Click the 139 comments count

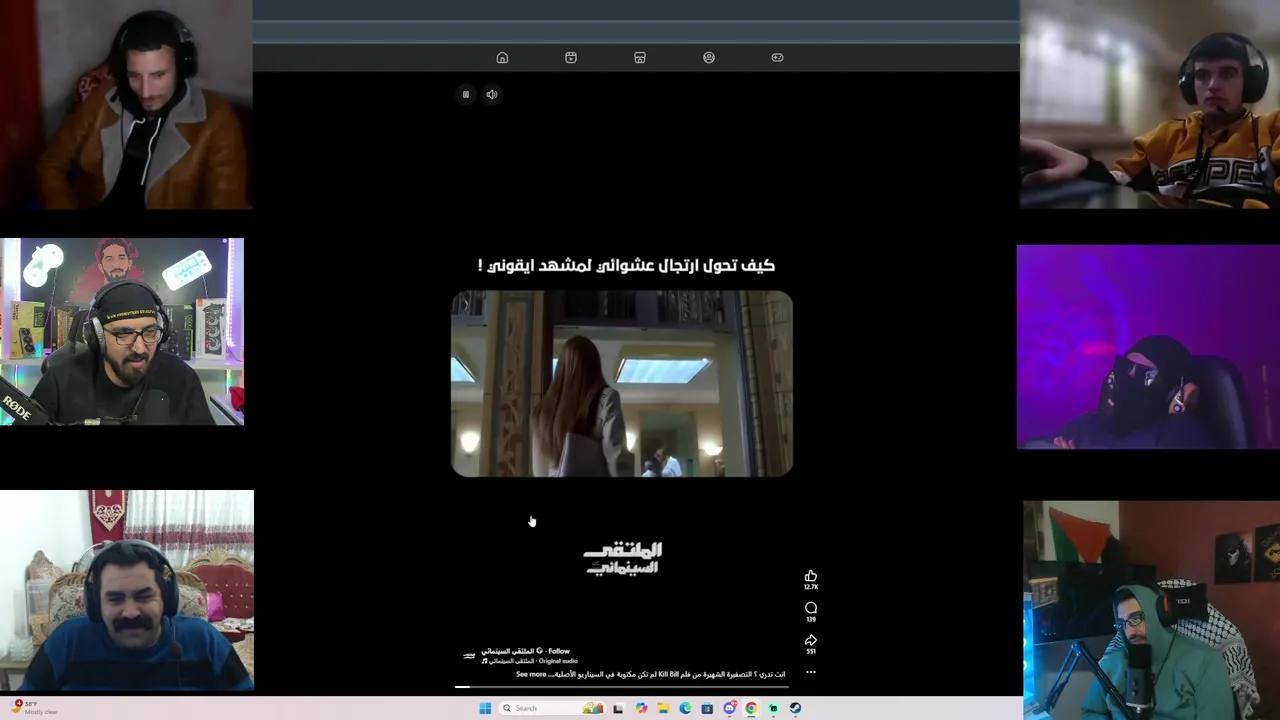coord(811,619)
